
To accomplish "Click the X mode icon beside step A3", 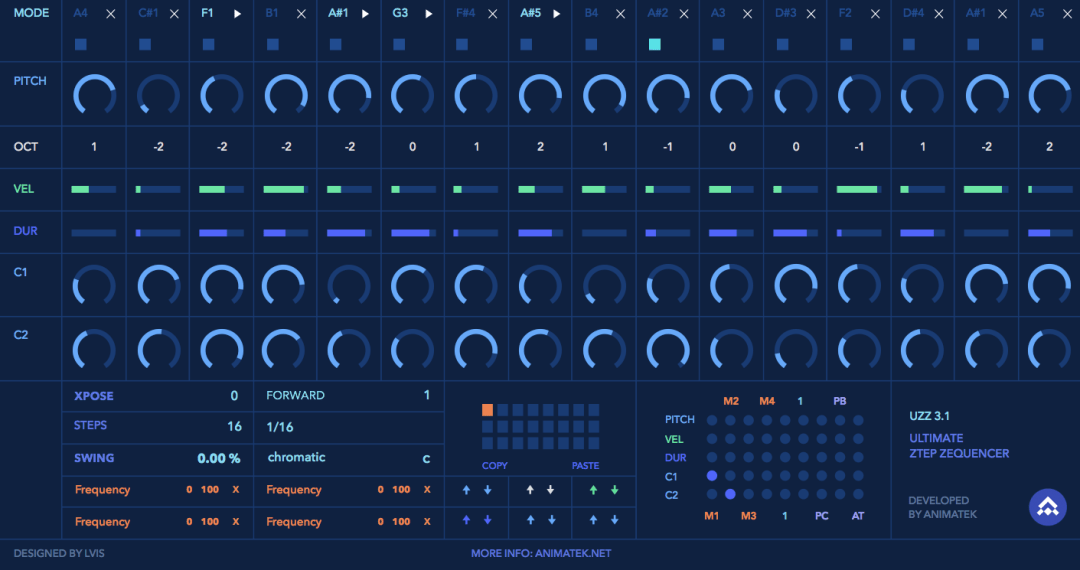I will 747,14.
